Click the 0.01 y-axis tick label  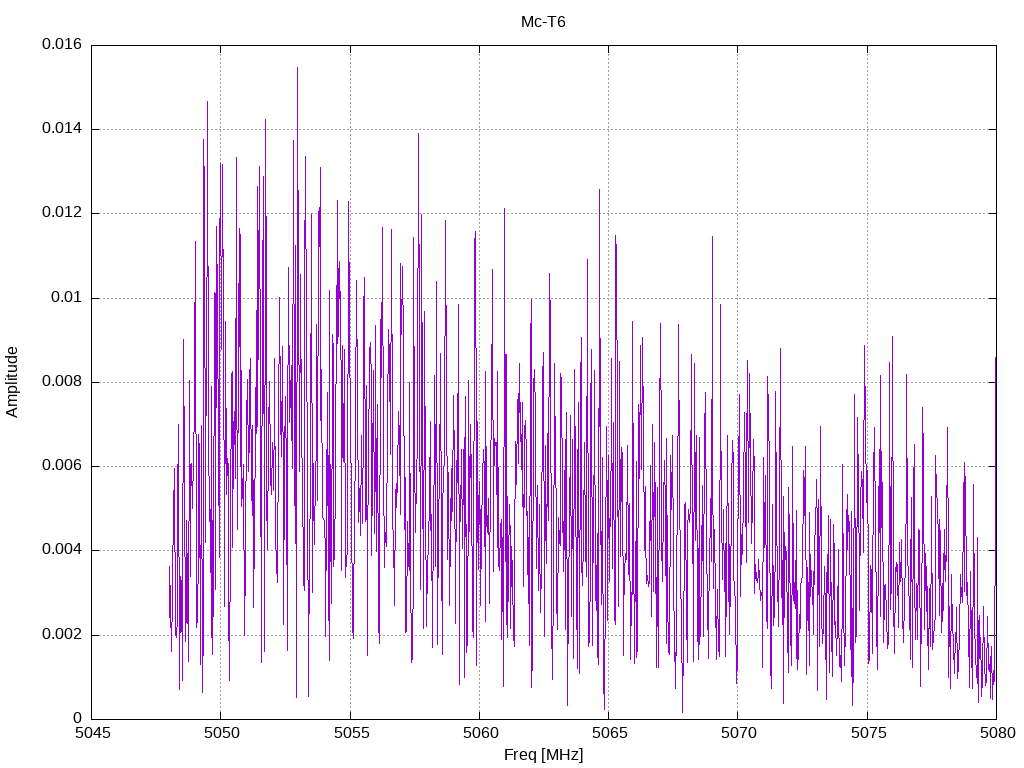click(x=67, y=298)
